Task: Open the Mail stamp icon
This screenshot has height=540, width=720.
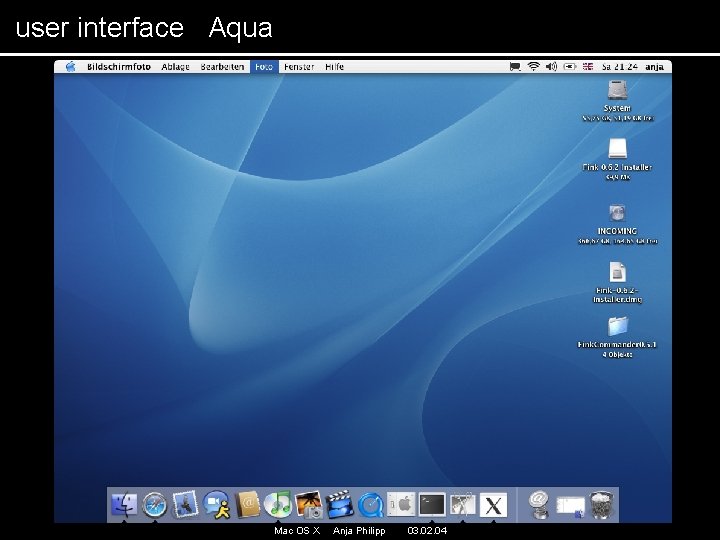Action: 184,503
